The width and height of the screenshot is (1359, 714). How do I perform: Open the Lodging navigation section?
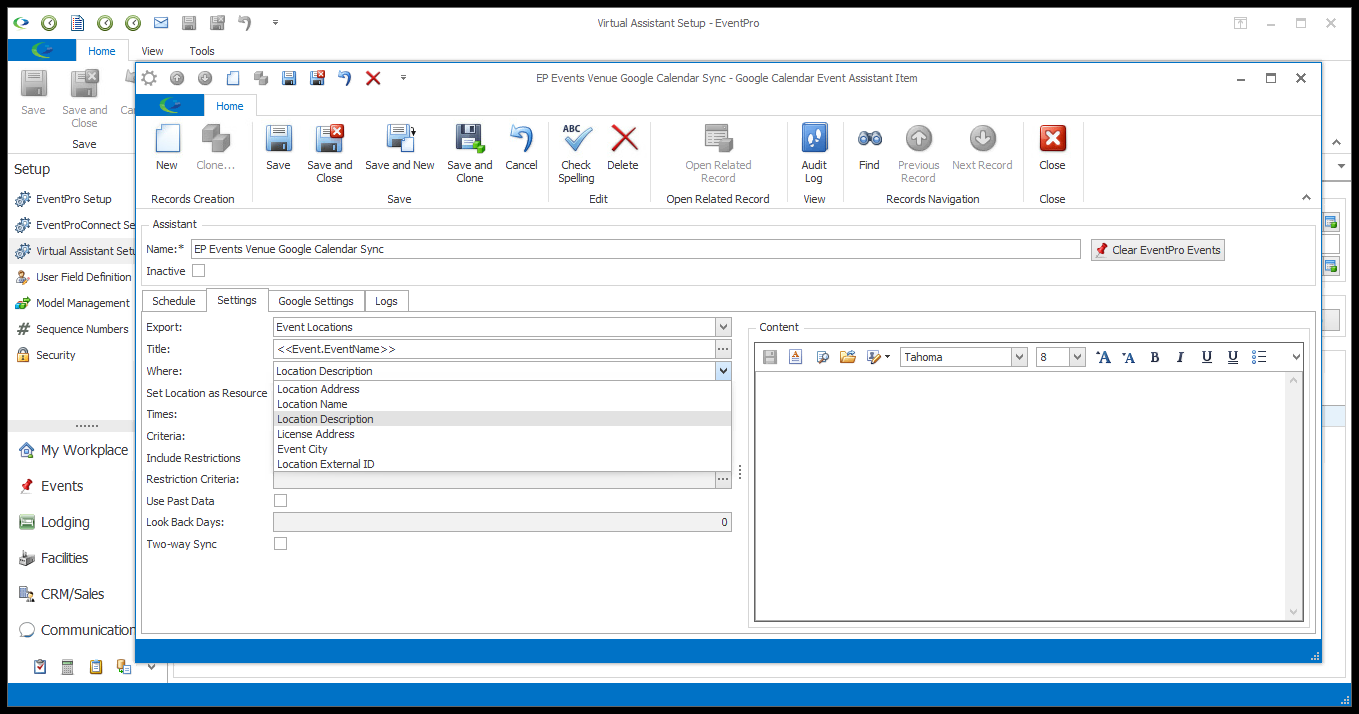tap(65, 522)
